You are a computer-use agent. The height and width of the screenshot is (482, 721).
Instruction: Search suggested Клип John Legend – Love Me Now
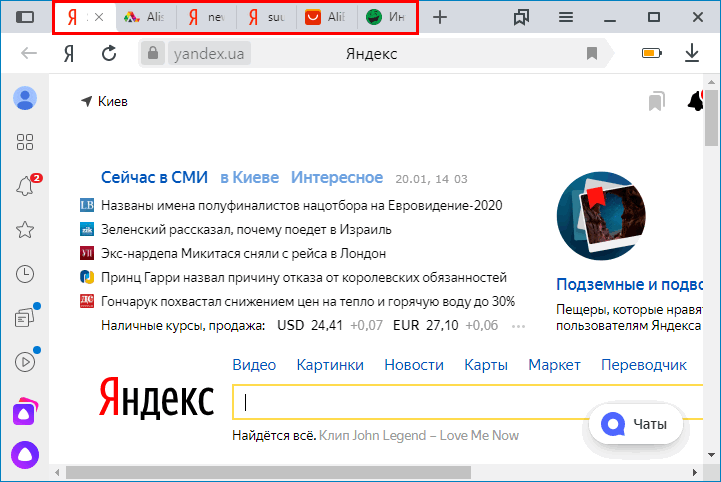point(419,435)
